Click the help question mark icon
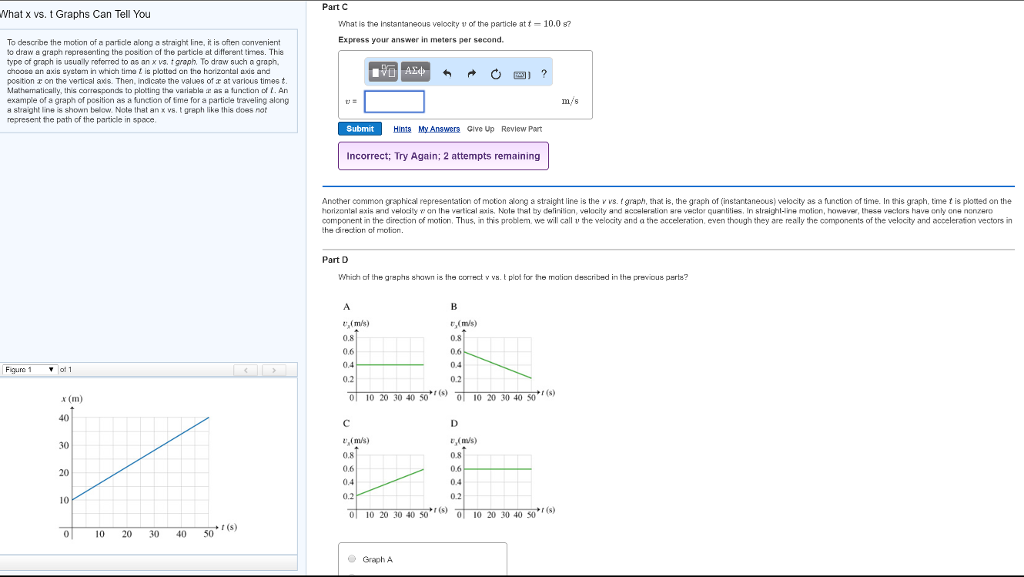 tap(543, 73)
